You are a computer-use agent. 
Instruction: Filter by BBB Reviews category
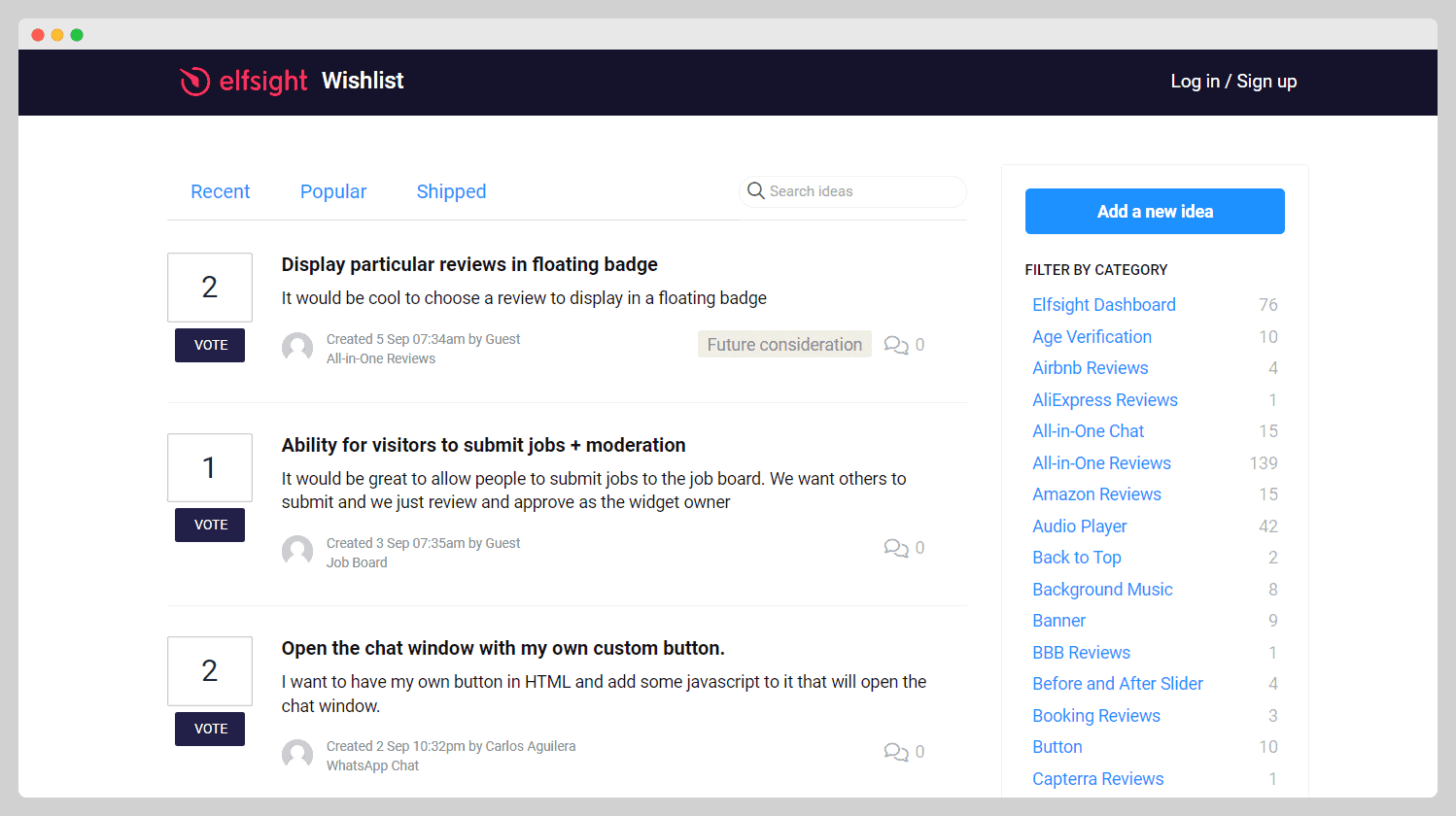pyautogui.click(x=1081, y=653)
